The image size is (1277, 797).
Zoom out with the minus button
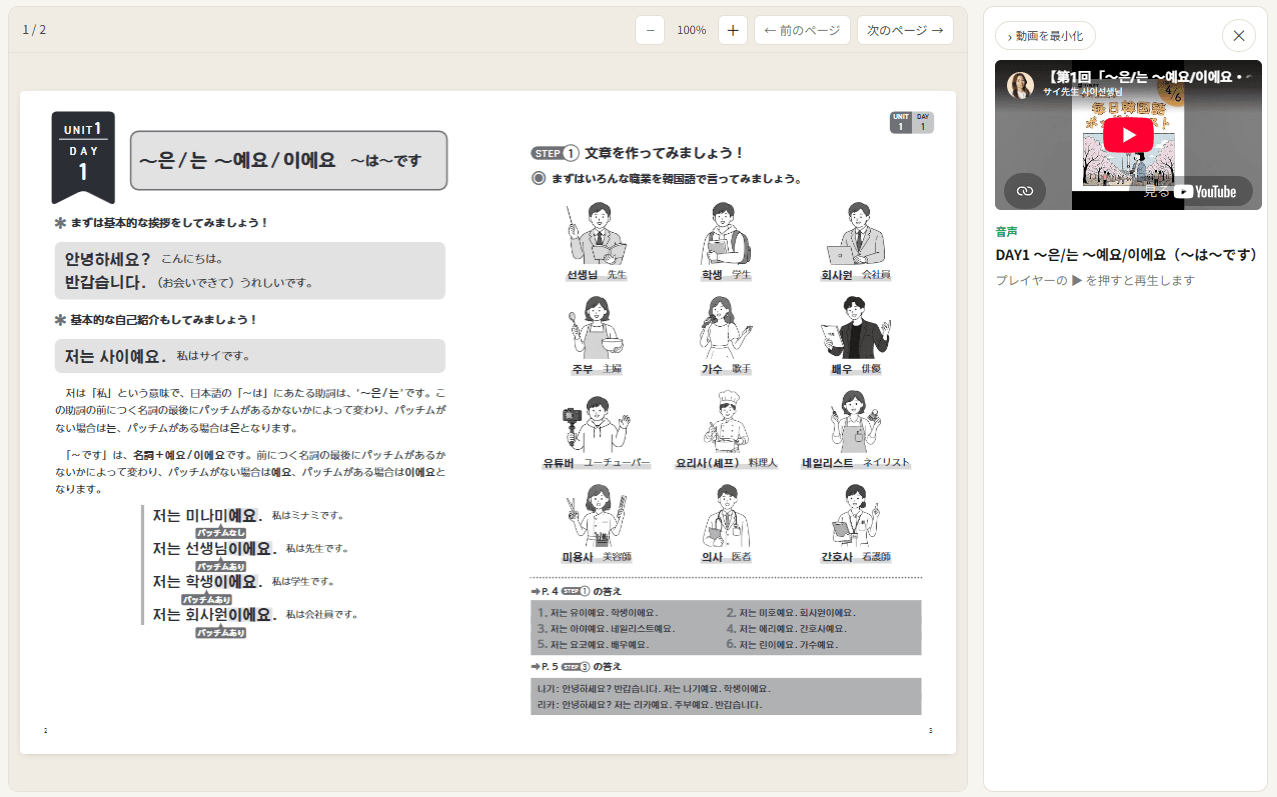650,30
